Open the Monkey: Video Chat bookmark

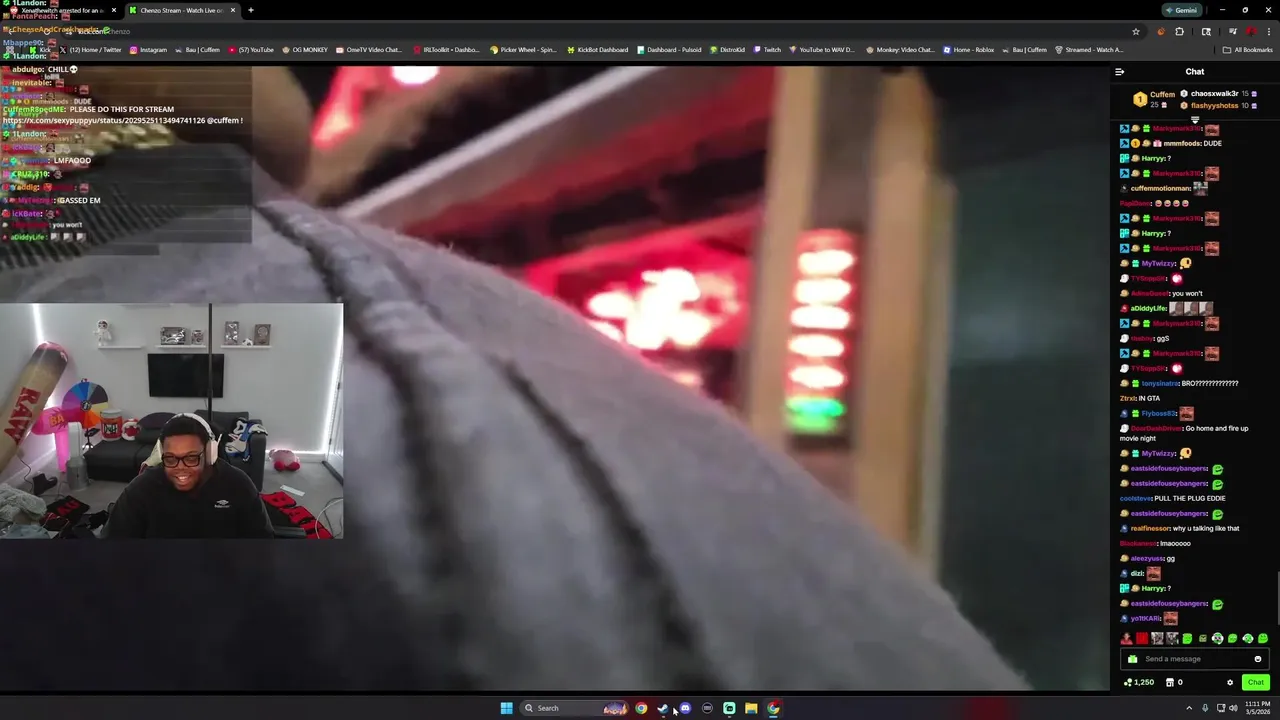[900, 50]
